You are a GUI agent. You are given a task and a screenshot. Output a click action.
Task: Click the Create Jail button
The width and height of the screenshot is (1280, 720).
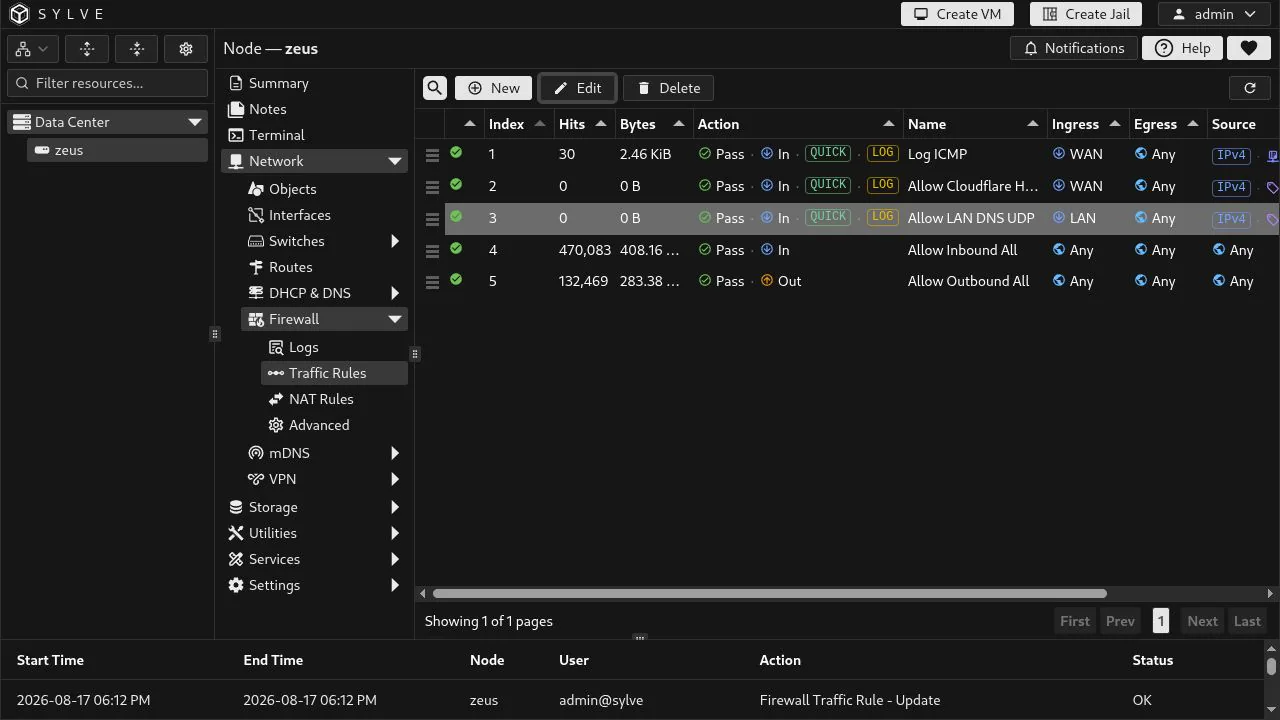point(1085,14)
